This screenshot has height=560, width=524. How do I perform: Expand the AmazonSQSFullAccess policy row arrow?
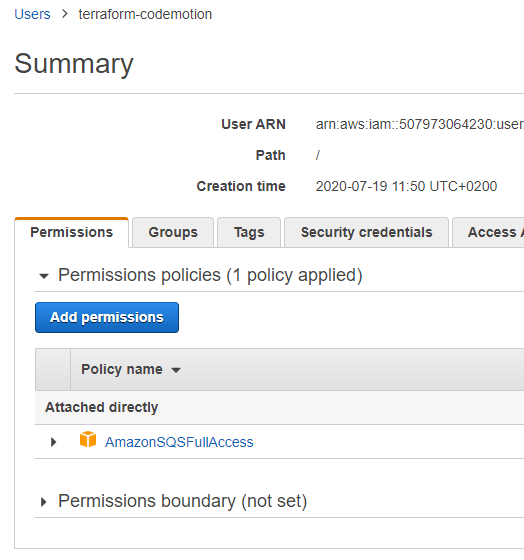point(54,442)
